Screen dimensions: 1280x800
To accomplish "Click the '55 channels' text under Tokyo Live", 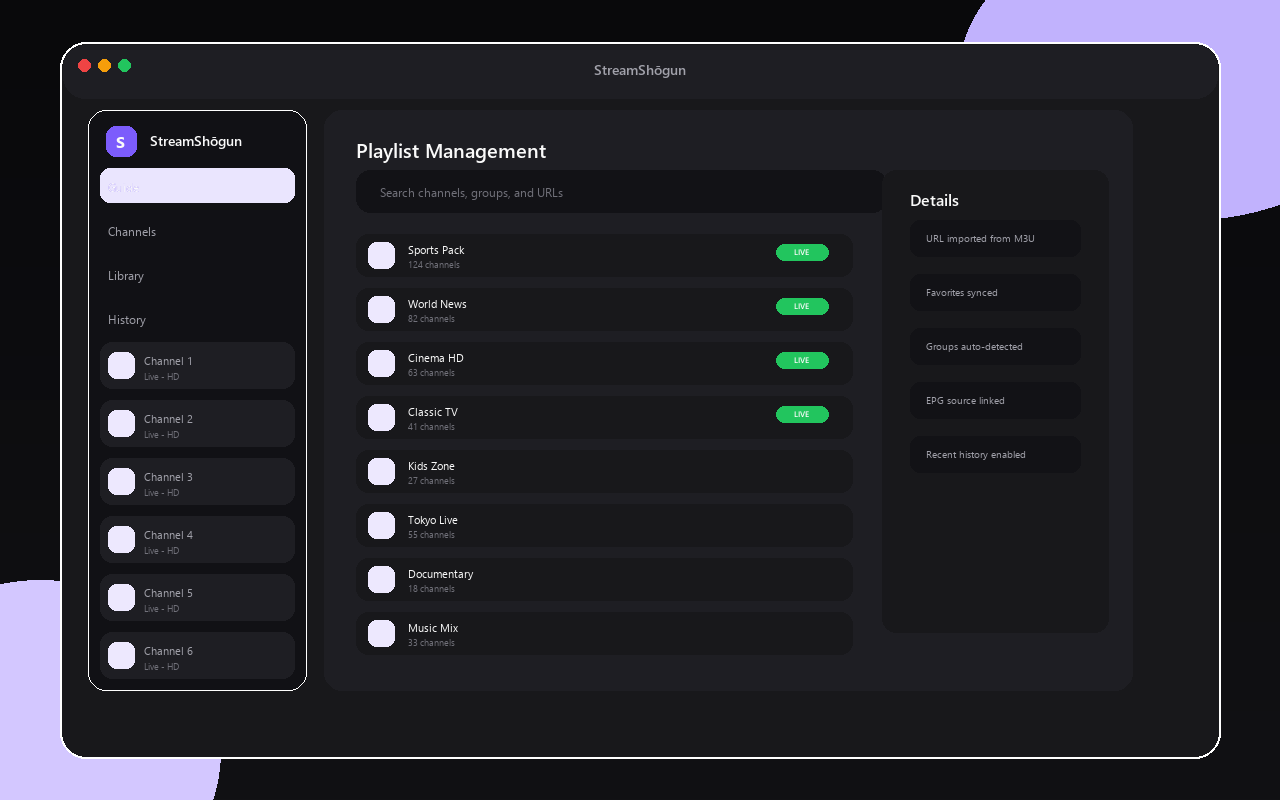I will coord(431,535).
